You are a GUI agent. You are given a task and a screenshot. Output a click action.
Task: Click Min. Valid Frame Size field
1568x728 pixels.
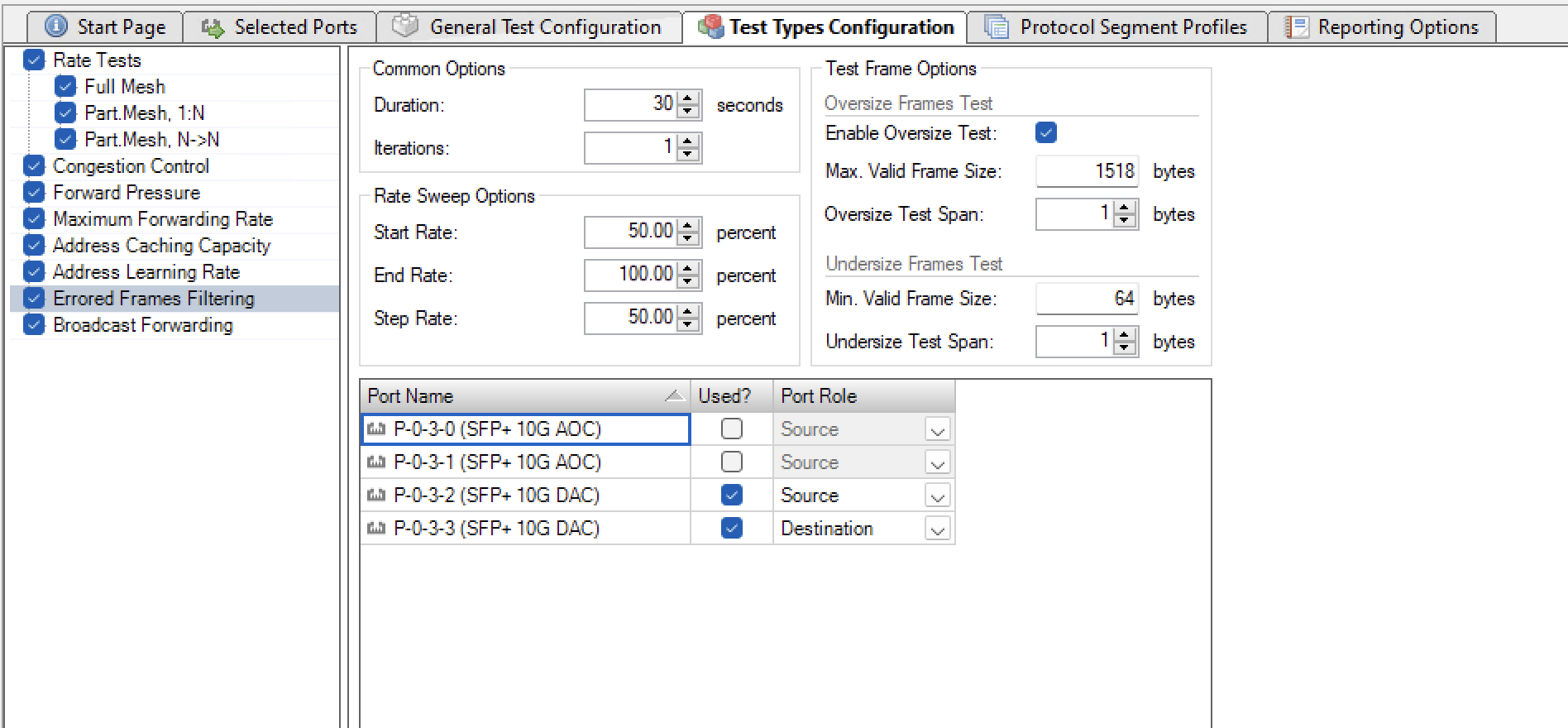click(x=1088, y=299)
